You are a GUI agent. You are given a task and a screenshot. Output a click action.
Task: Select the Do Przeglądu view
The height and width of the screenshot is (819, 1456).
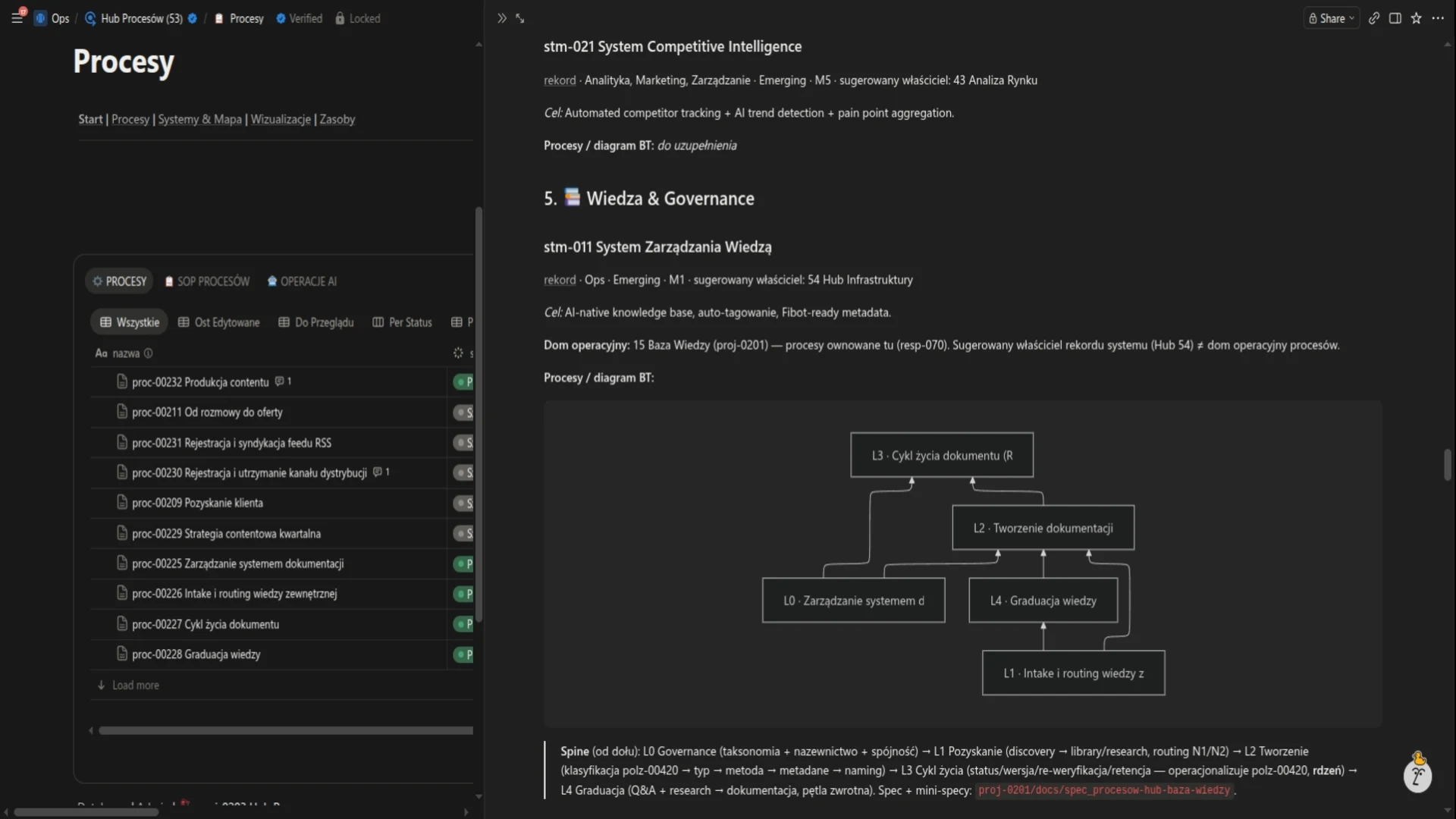[316, 322]
